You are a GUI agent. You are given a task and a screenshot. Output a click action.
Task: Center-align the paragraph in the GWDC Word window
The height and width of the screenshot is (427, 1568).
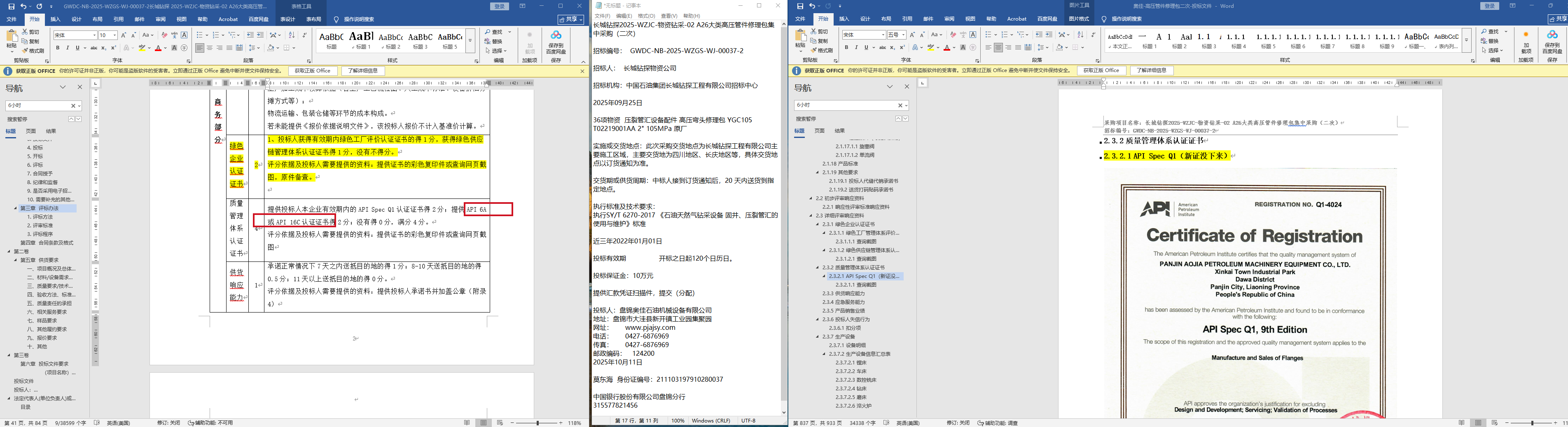tap(209, 48)
